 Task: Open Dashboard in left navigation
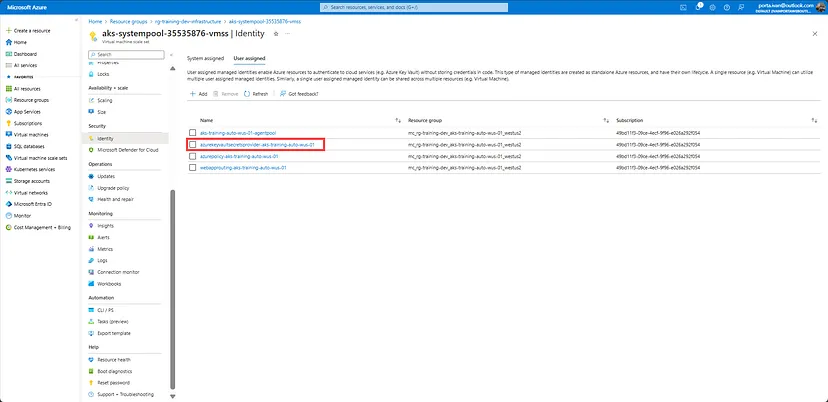[25, 54]
